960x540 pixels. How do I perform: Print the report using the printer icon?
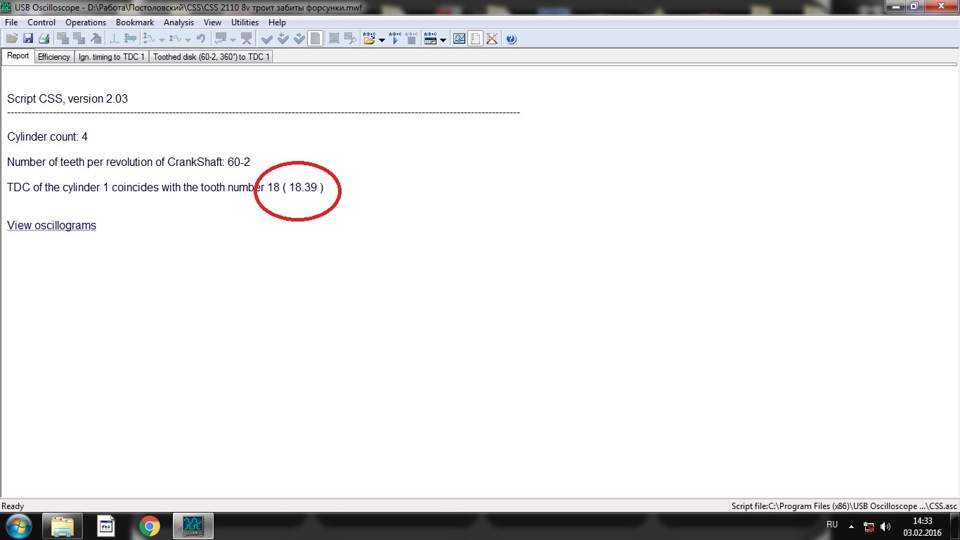pyautogui.click(x=44, y=39)
